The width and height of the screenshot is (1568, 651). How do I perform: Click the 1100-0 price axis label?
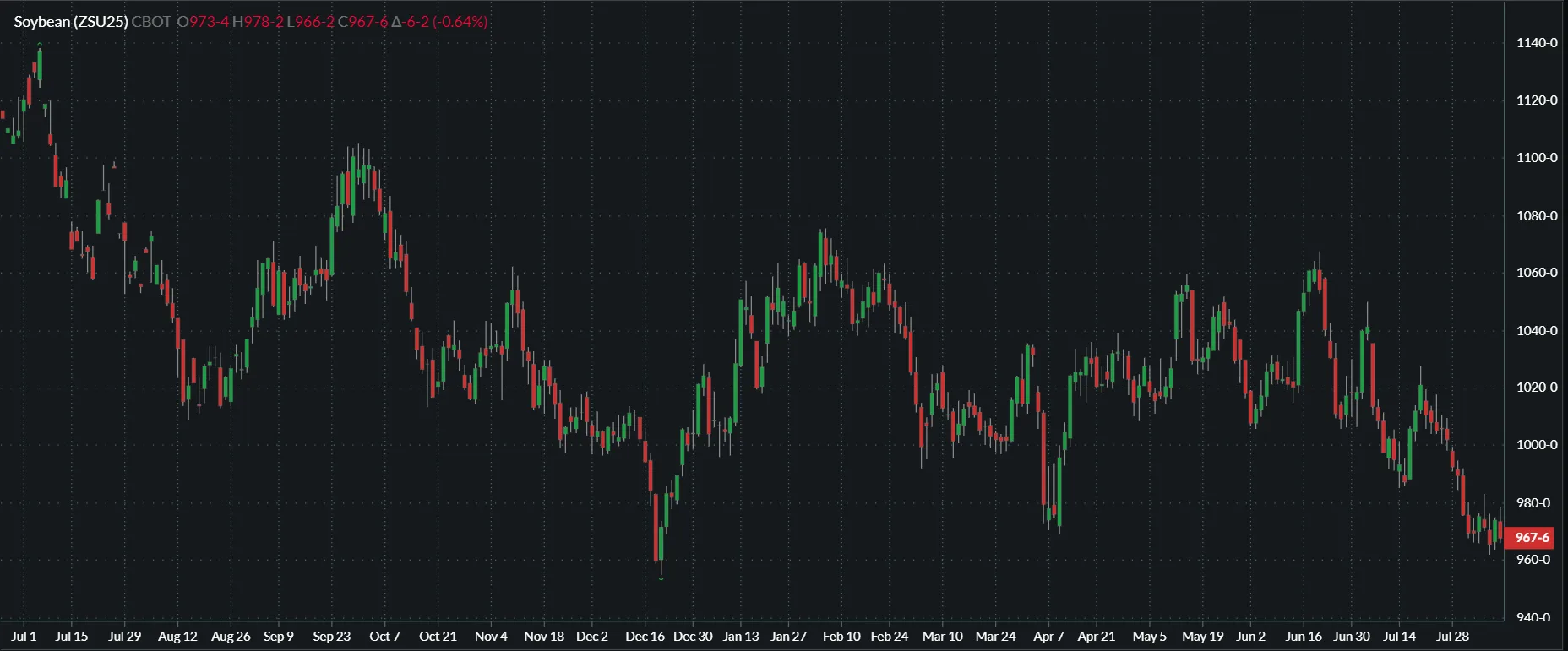[1536, 158]
